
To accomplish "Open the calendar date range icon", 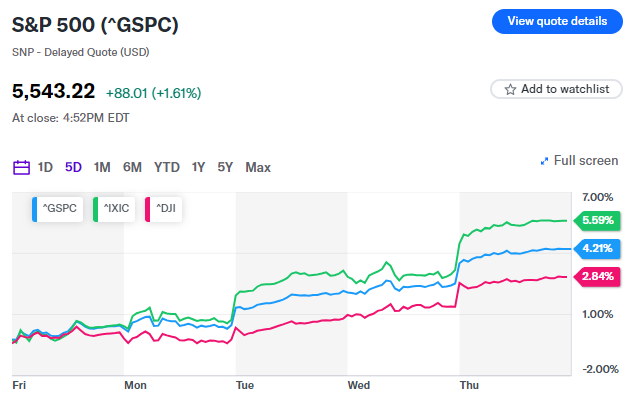I will 21,167.
